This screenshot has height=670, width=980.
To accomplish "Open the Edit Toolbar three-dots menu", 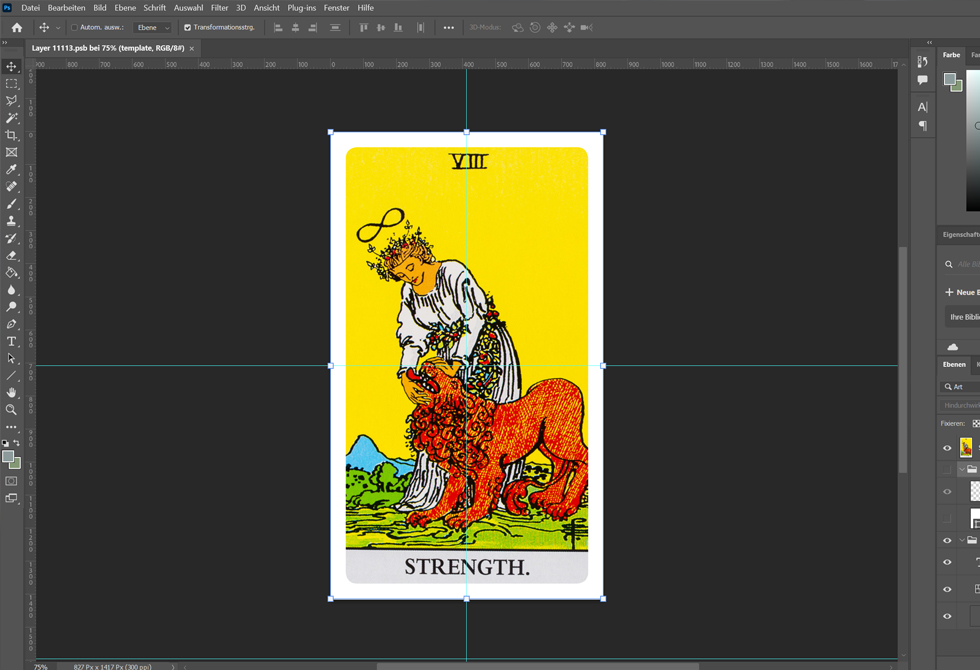I will point(11,427).
